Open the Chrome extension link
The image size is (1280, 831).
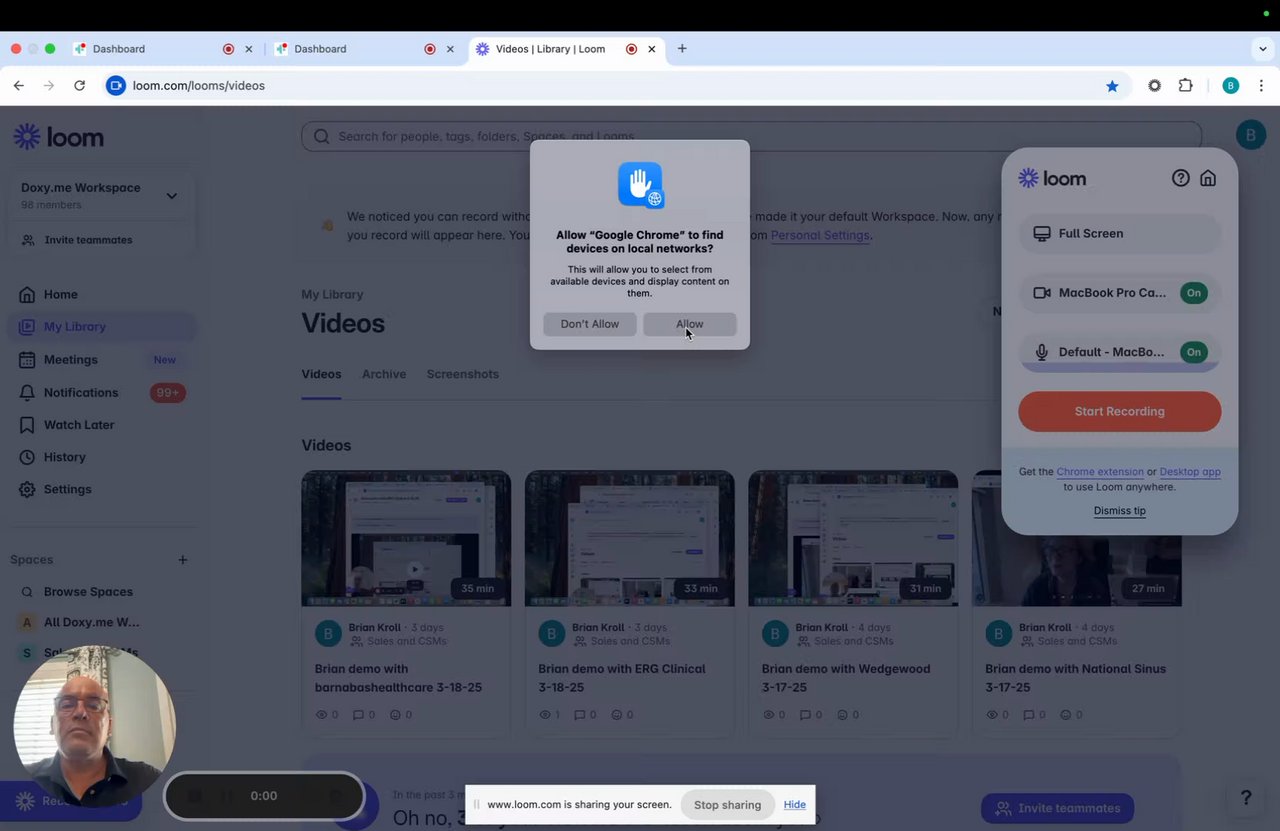click(x=1100, y=472)
